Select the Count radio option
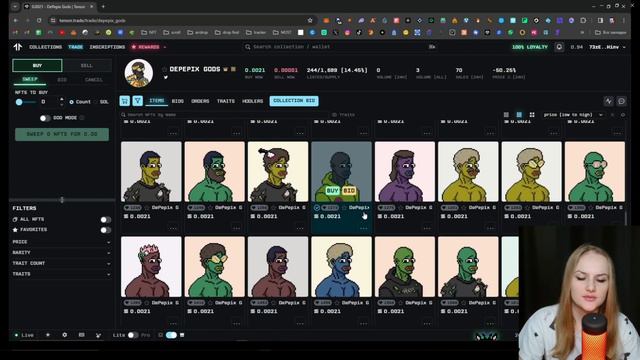Image resolution: width=640 pixels, height=360 pixels. click(71, 102)
